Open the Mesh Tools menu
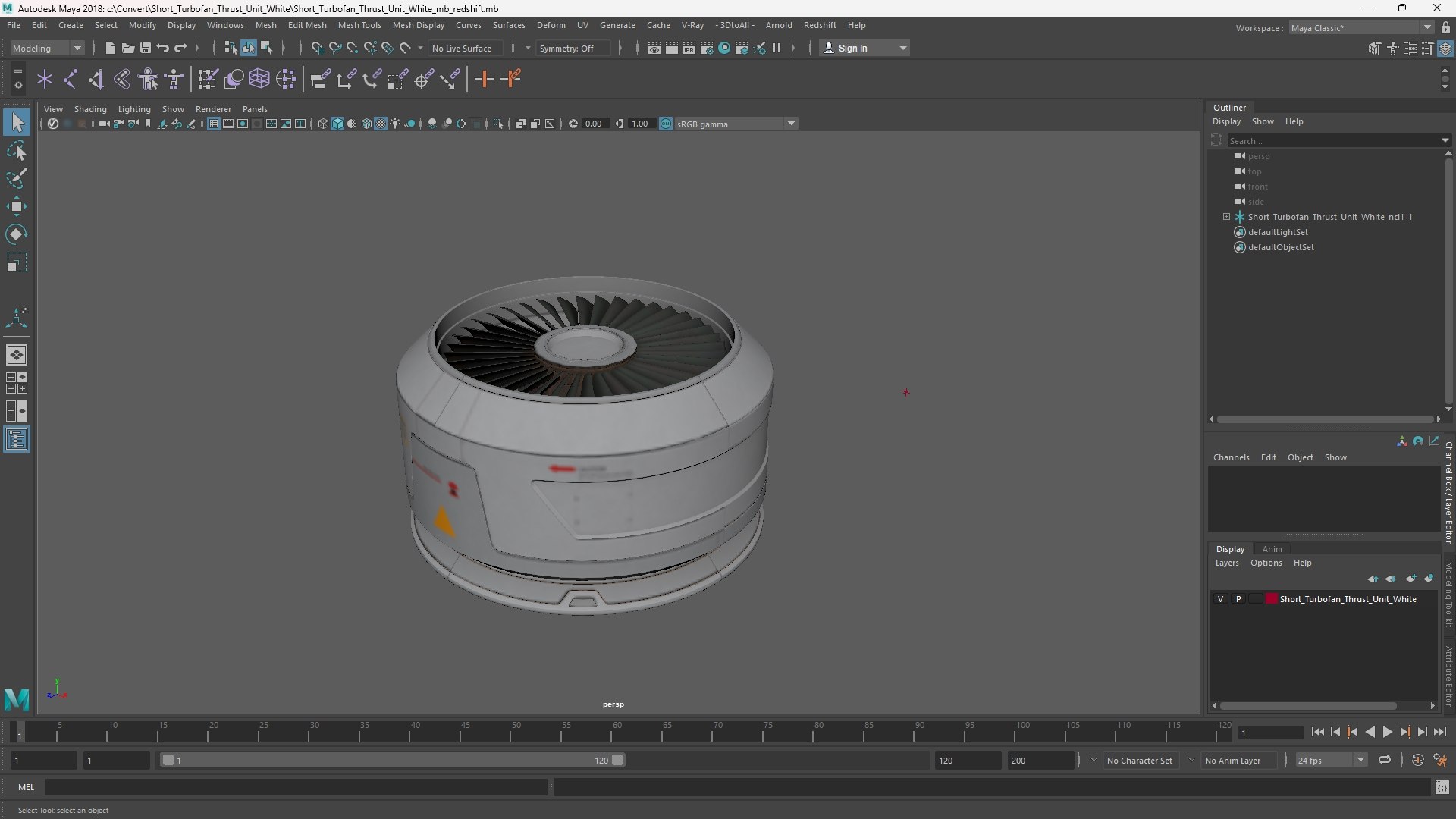The width and height of the screenshot is (1456, 819). pos(359,25)
